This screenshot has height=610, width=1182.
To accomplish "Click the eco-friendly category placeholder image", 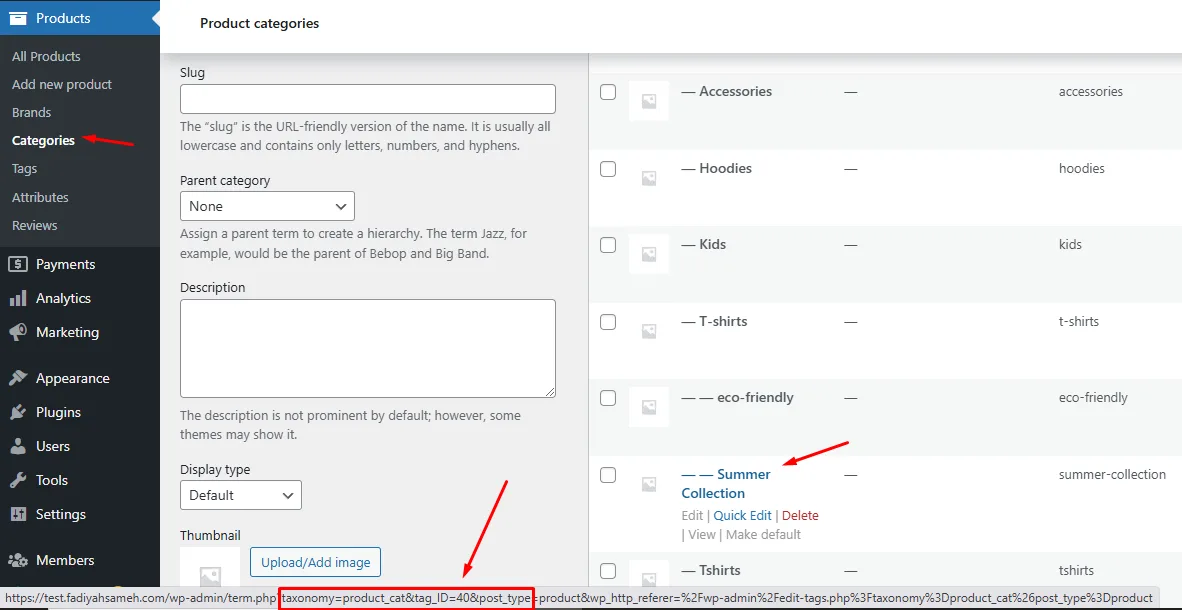I will click(648, 407).
